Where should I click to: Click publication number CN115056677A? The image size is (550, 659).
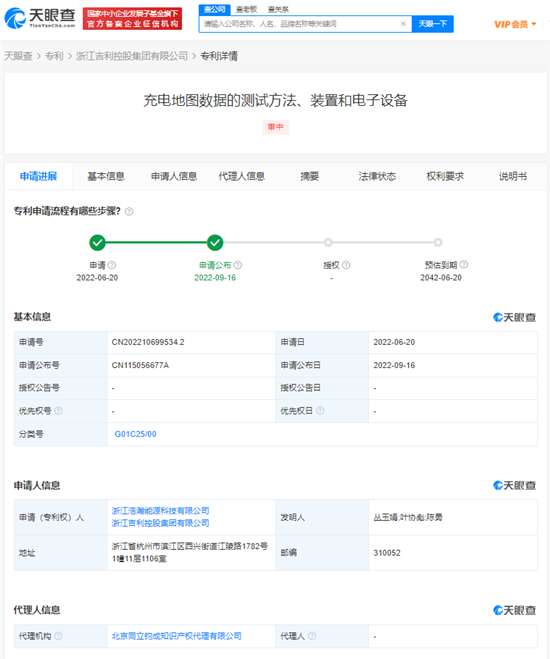coord(140,365)
